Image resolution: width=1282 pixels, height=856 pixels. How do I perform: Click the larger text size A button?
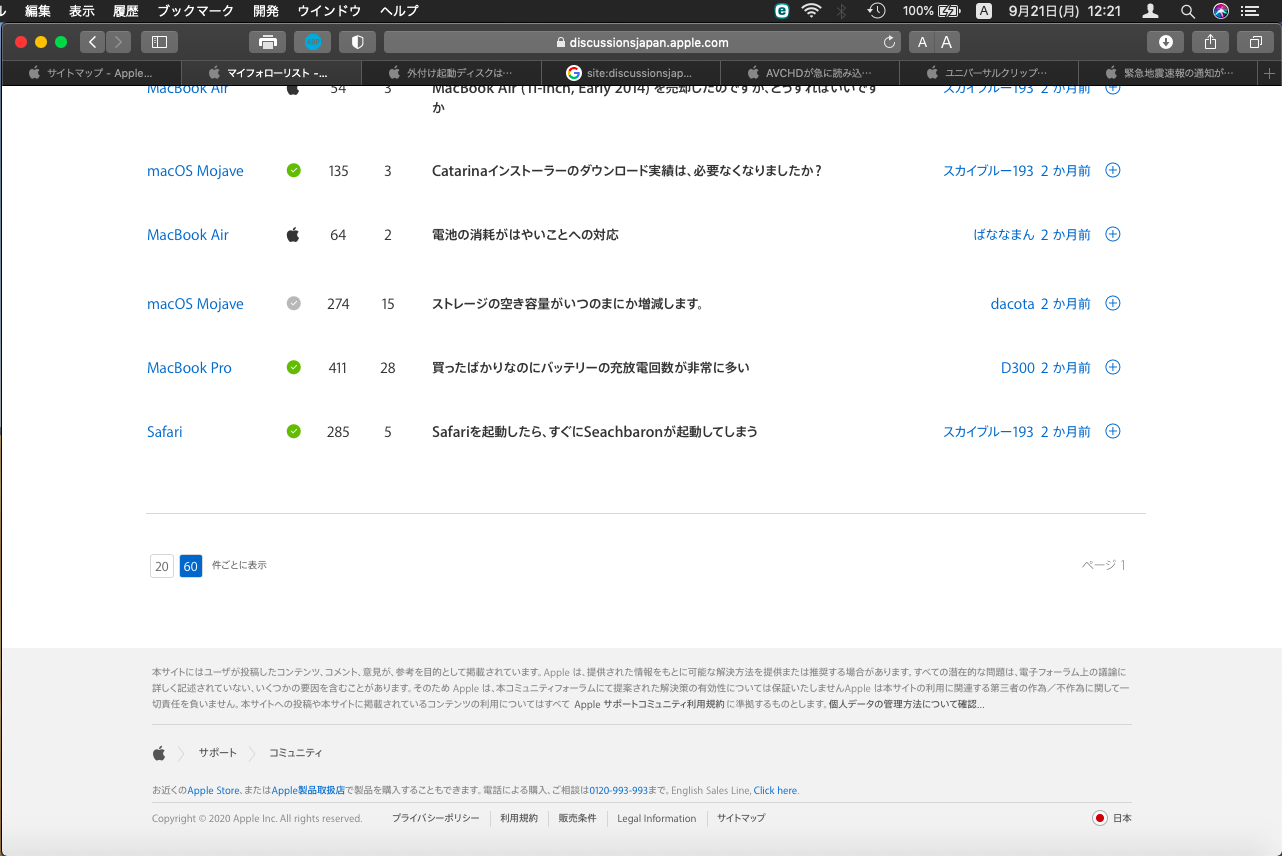click(x=946, y=42)
